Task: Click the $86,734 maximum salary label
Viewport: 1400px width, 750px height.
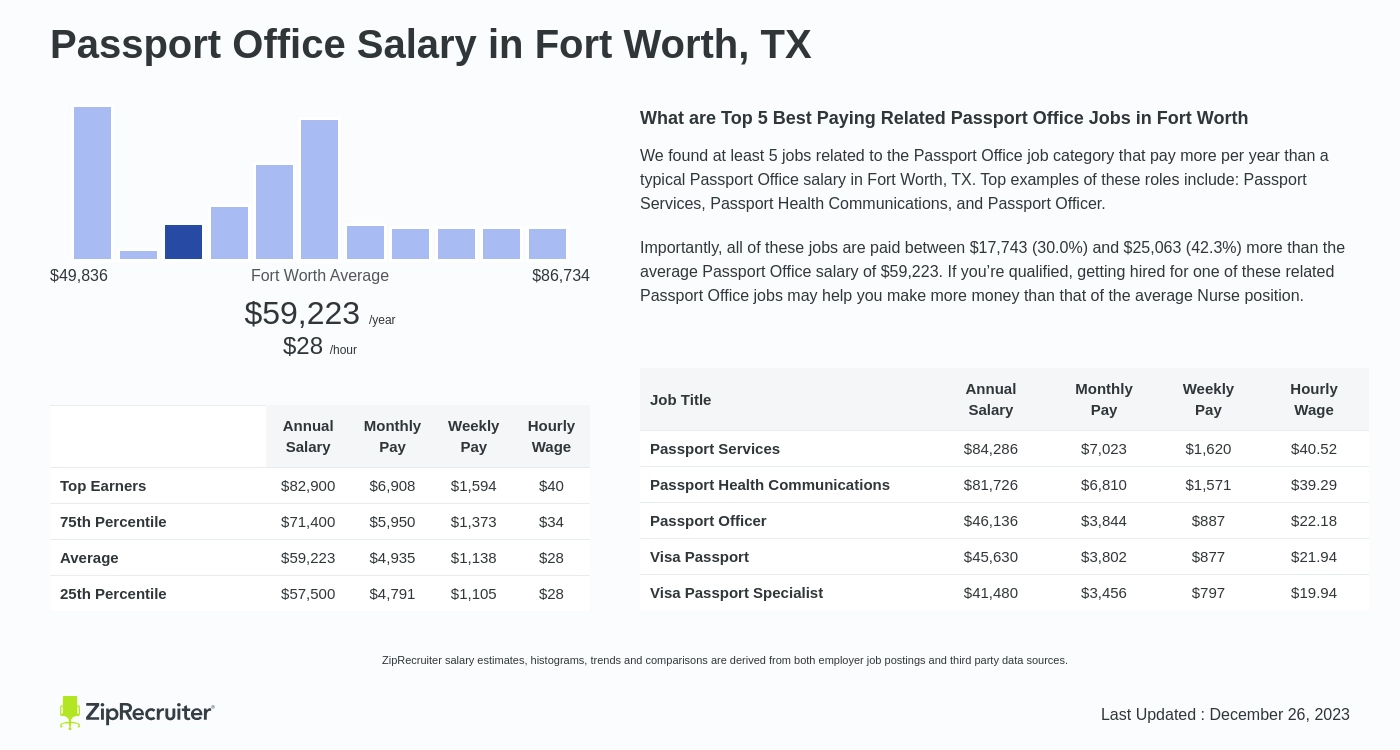Action: tap(561, 276)
